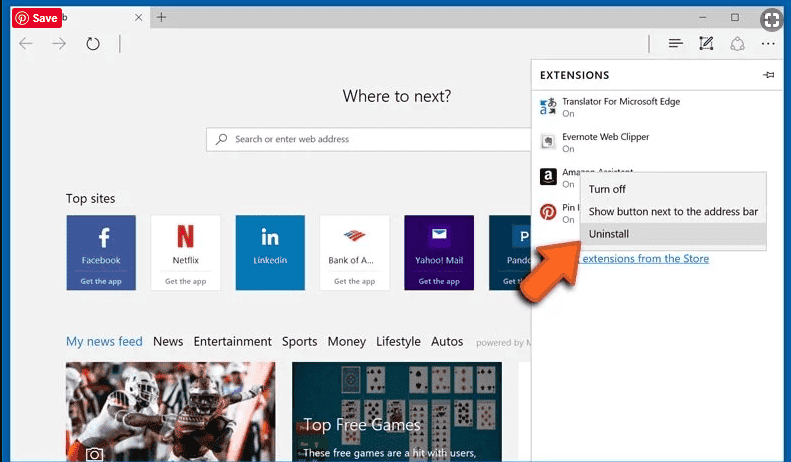Open a new tab with plus button
The height and width of the screenshot is (462, 791).
pyautogui.click(x=161, y=18)
